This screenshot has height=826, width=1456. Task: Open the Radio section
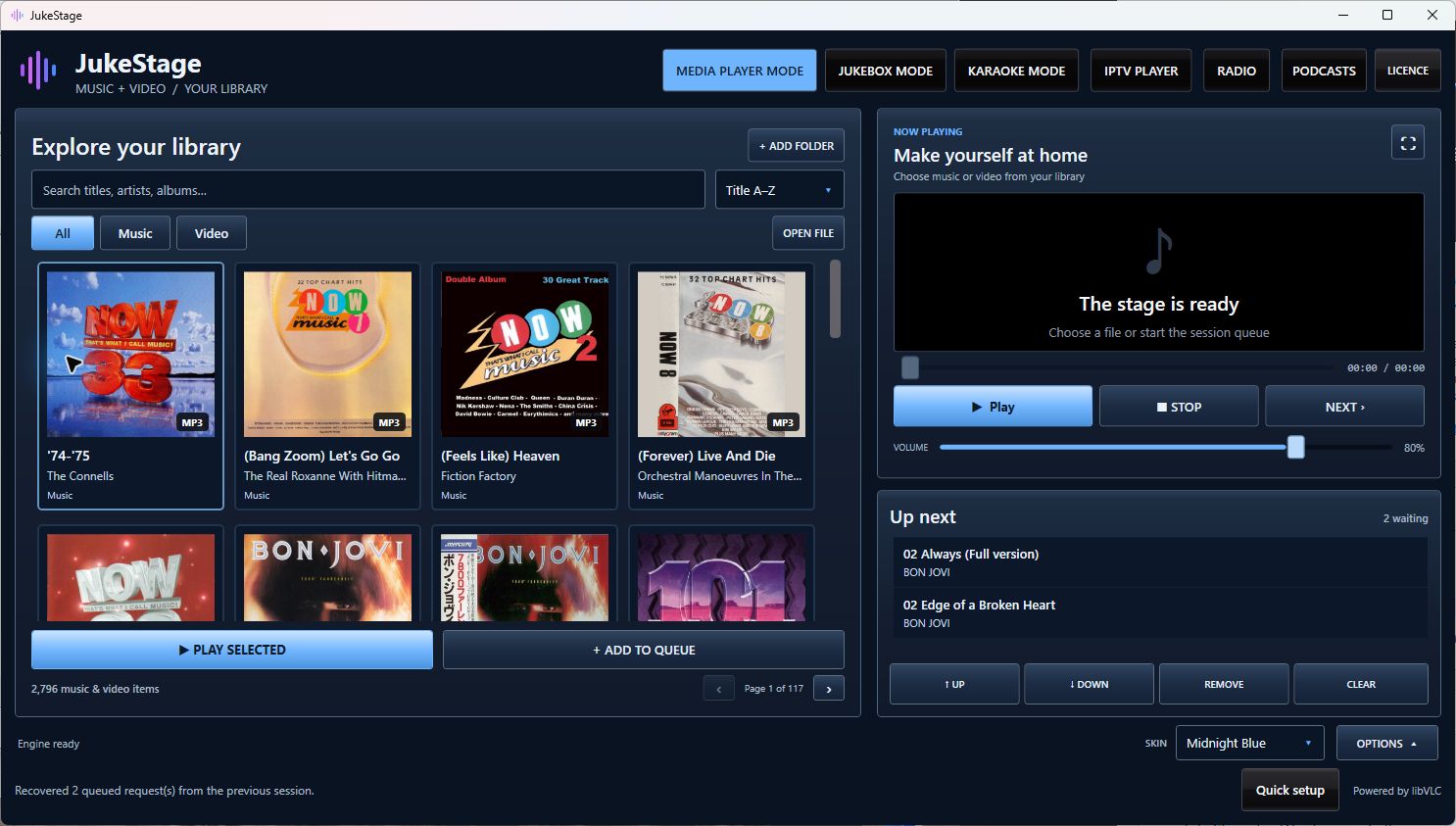[1237, 71]
